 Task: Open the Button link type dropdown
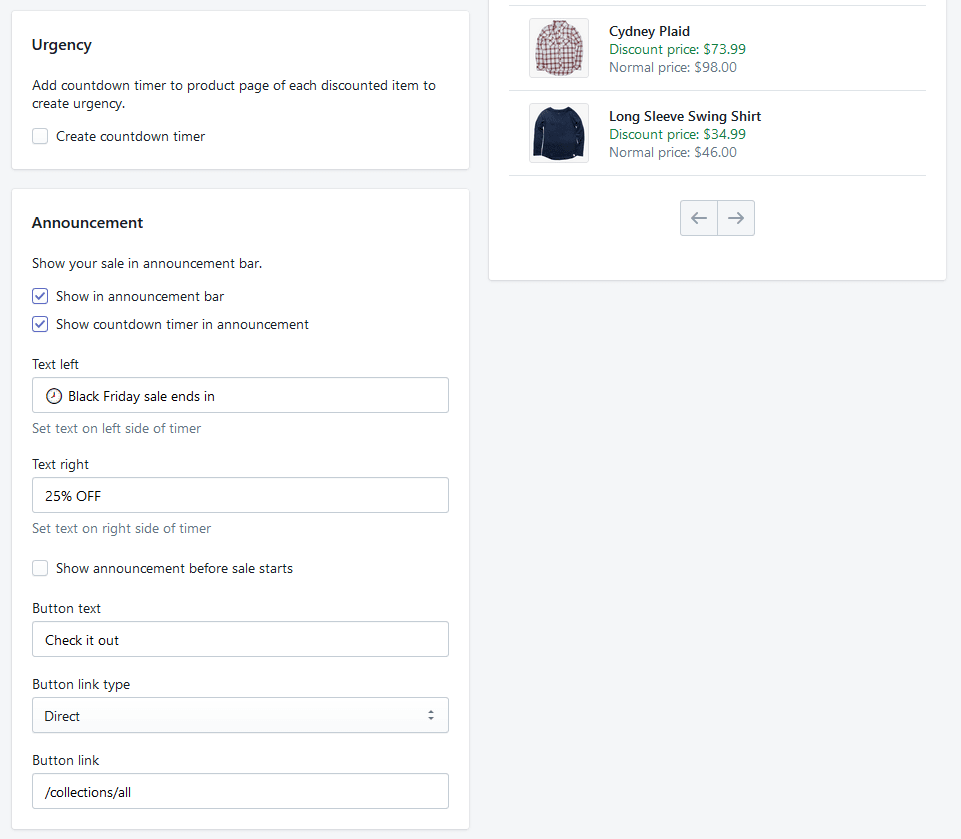coord(240,716)
